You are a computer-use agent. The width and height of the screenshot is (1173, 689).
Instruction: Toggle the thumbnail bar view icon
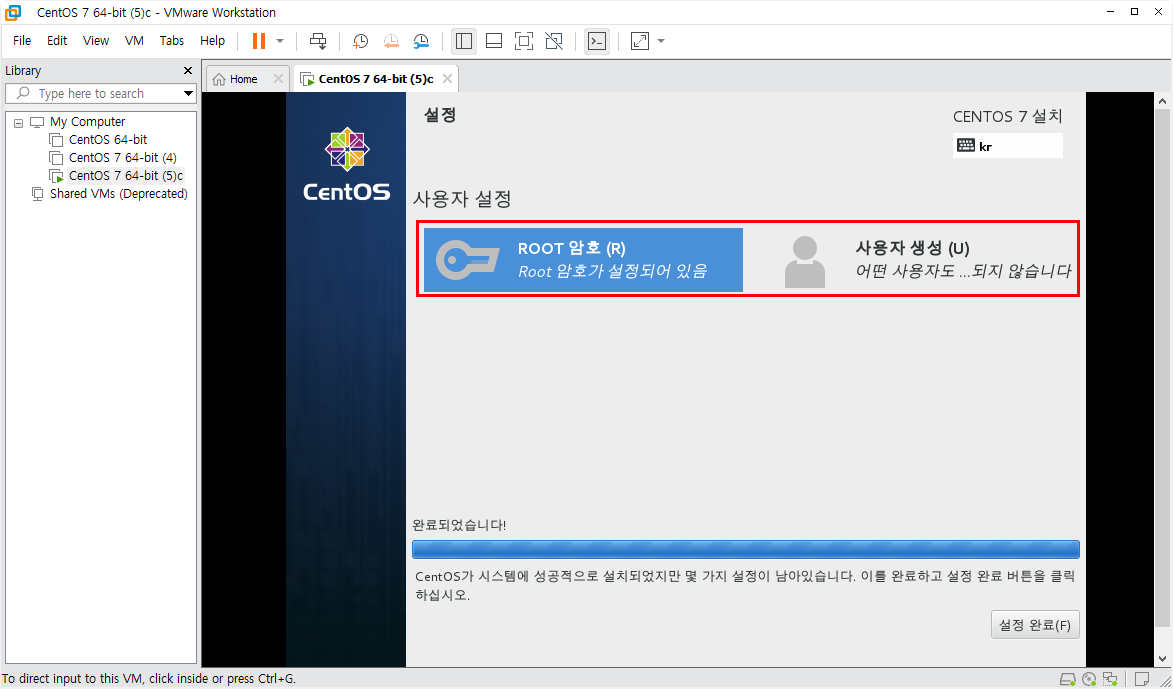(494, 41)
